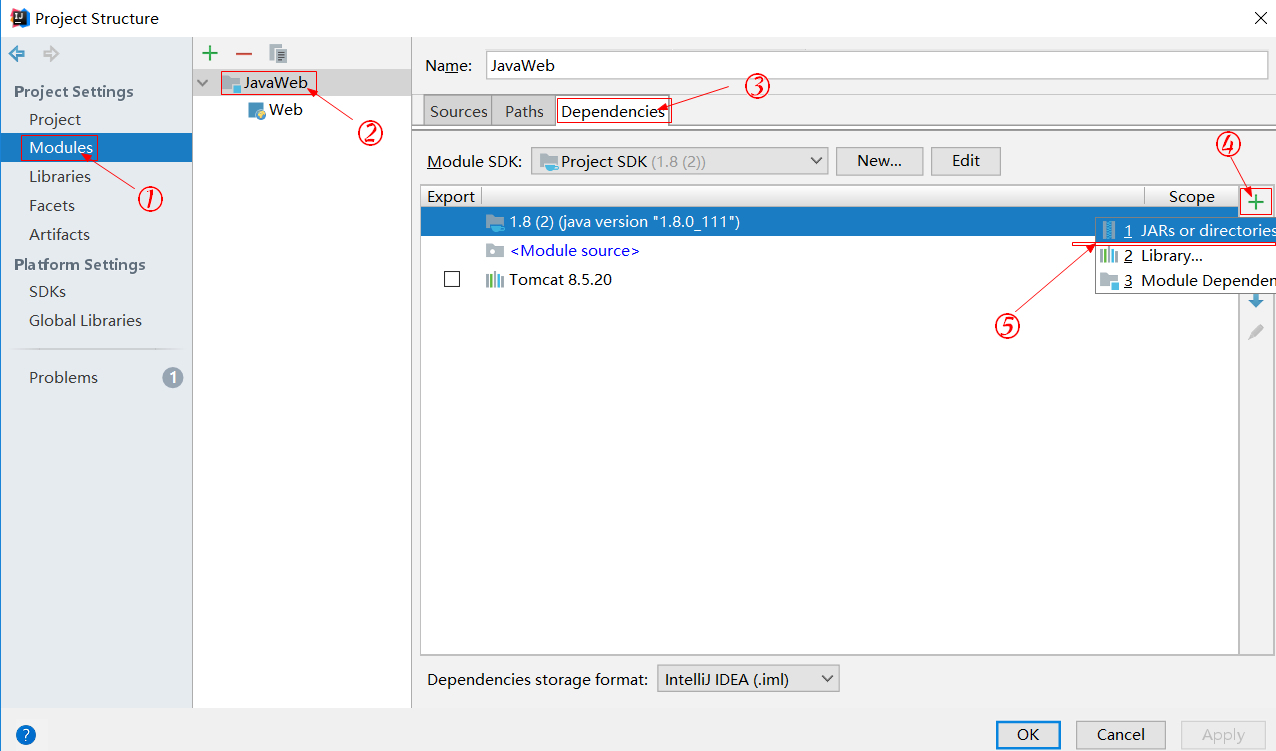Choose Module Dependency option
This screenshot has width=1276, height=751.
pyautogui.click(x=1186, y=281)
